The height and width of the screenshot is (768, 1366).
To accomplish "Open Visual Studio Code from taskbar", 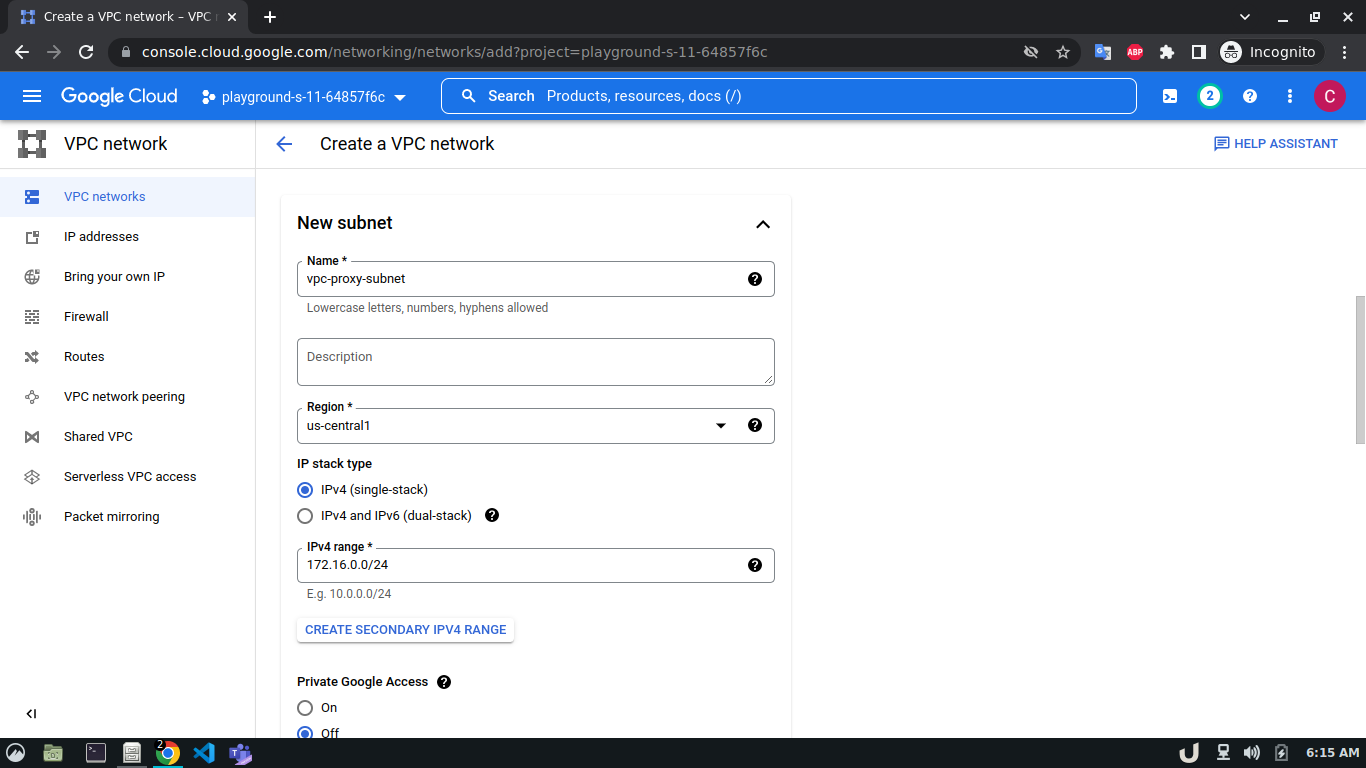I will click(x=204, y=753).
